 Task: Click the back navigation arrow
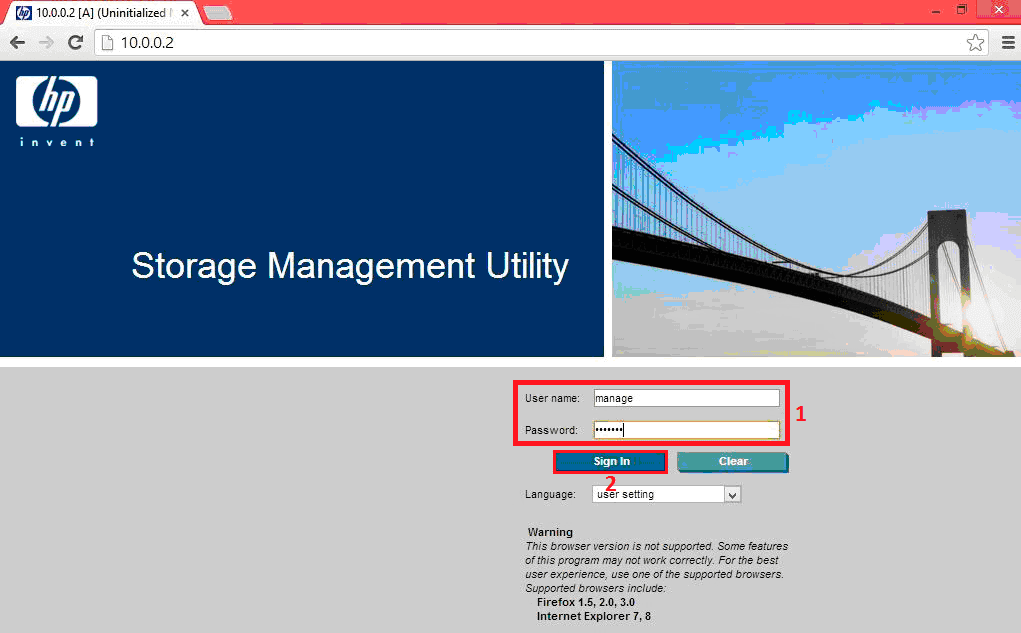(16, 42)
